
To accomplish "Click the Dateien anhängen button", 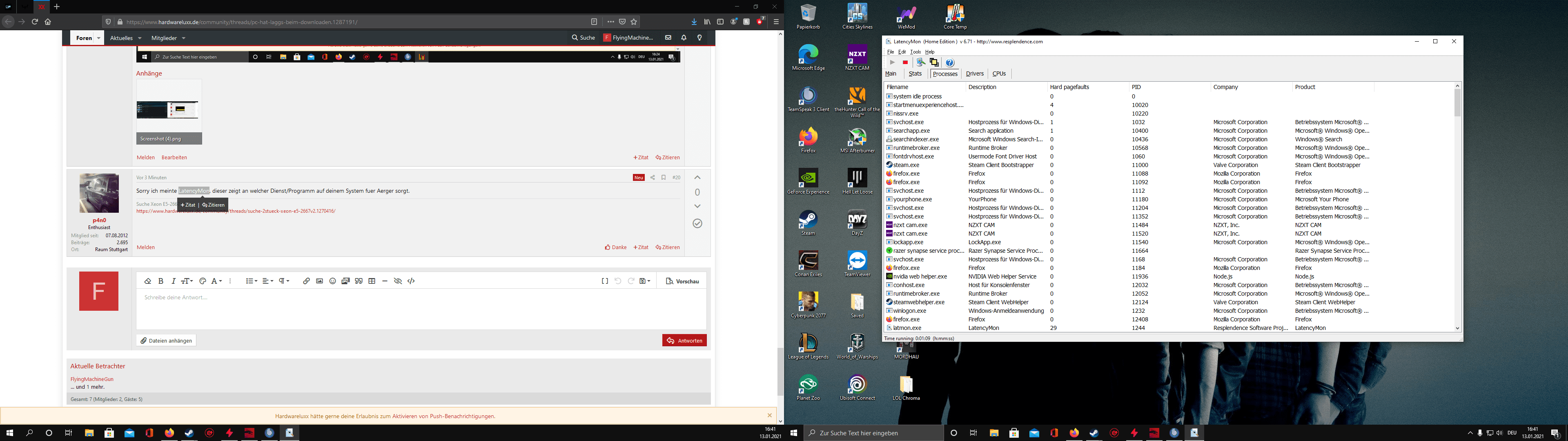I will [166, 341].
